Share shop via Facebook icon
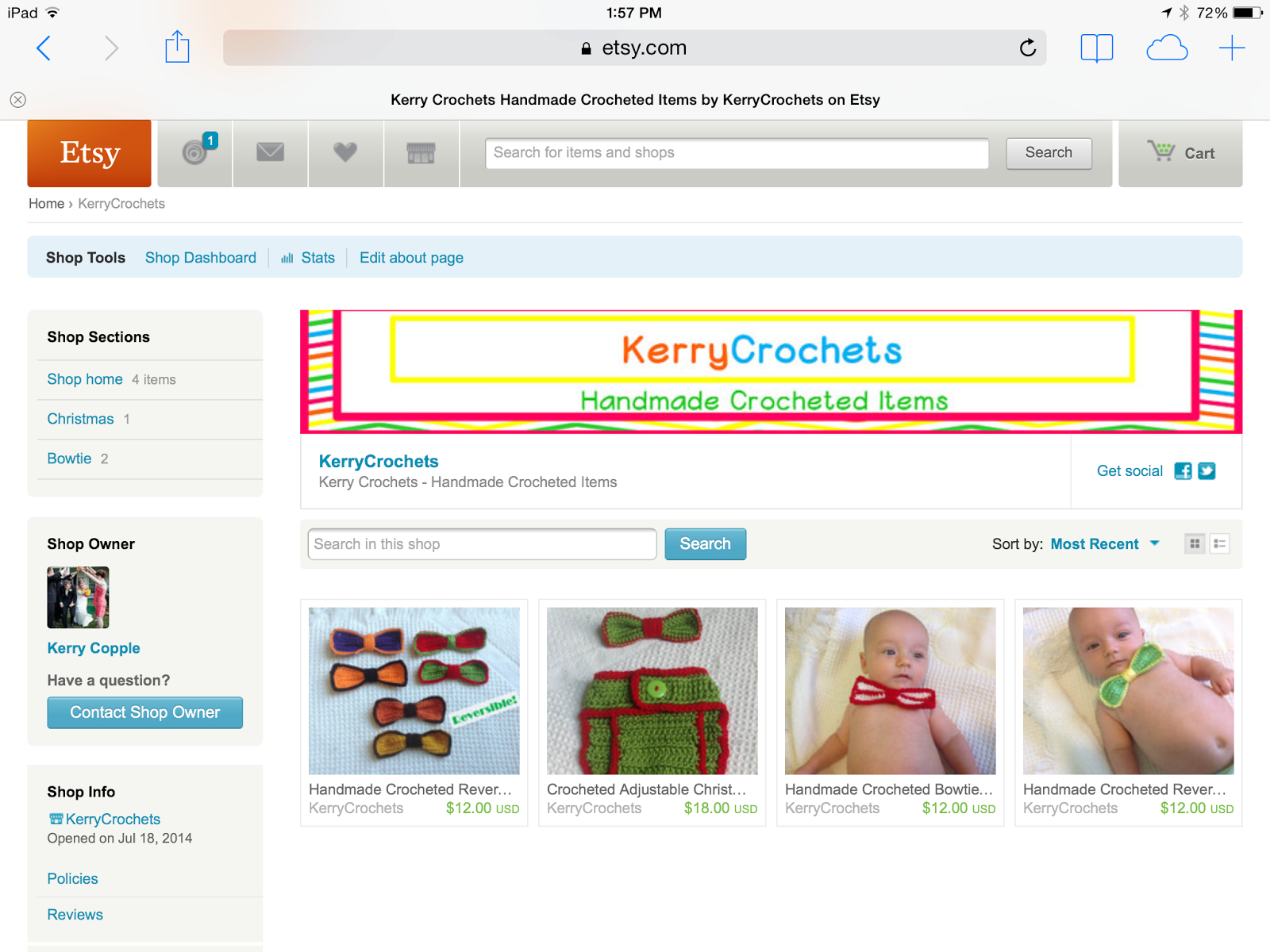 1183,471
